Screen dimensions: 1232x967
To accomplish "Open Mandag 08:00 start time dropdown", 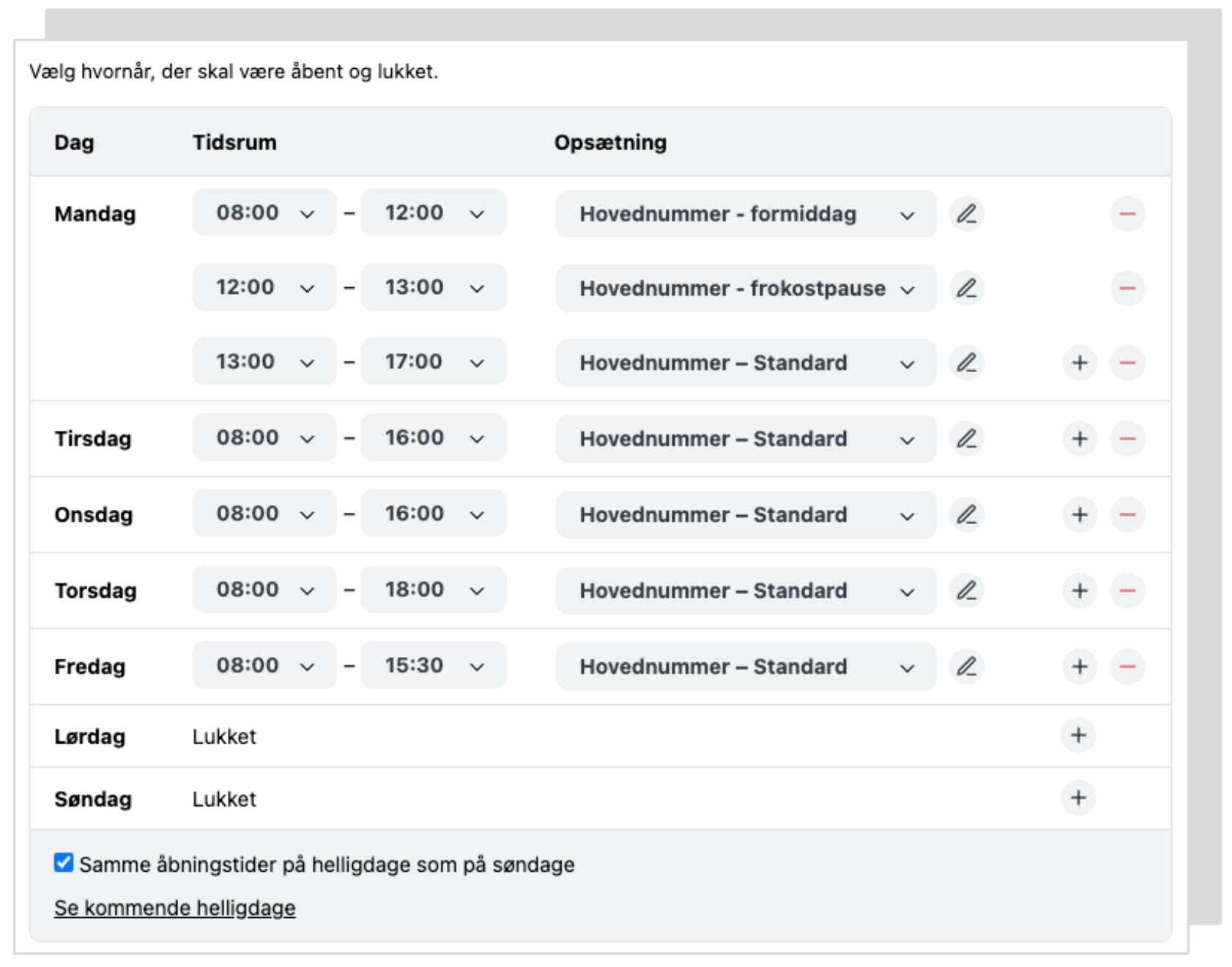I will 264,213.
